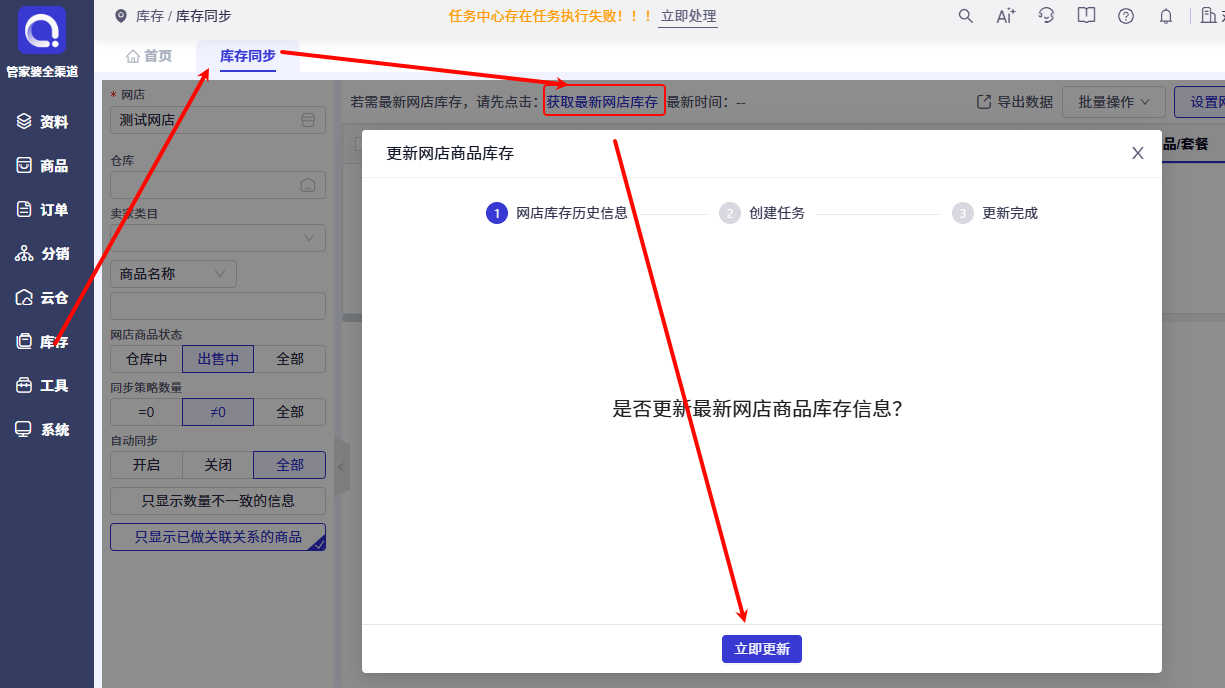Viewport: 1225px width, 688px height.
Task: Expand the 卖家类目 dropdown
Action: click(218, 238)
